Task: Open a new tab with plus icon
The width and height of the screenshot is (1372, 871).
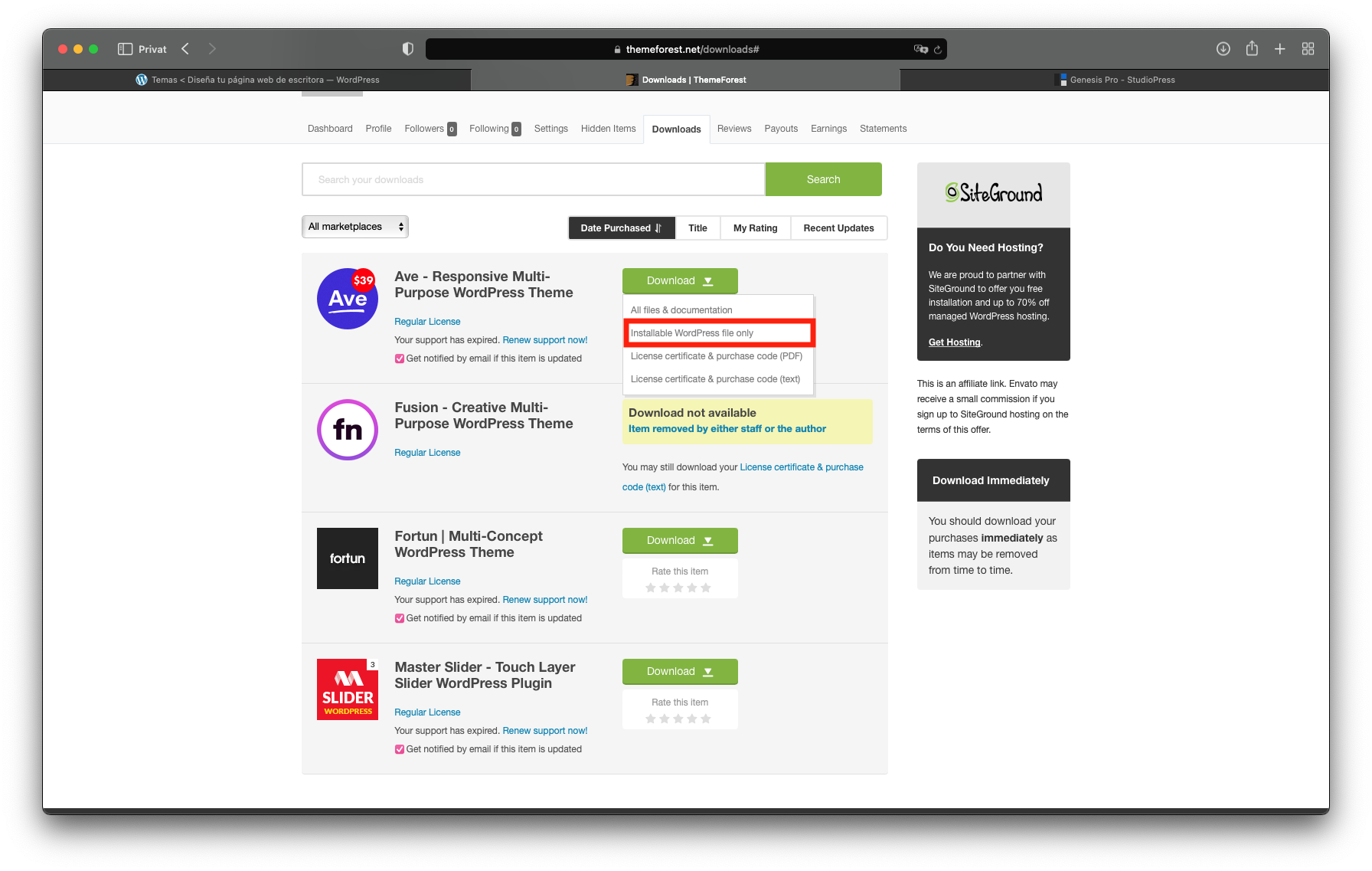Action: coord(1280,49)
